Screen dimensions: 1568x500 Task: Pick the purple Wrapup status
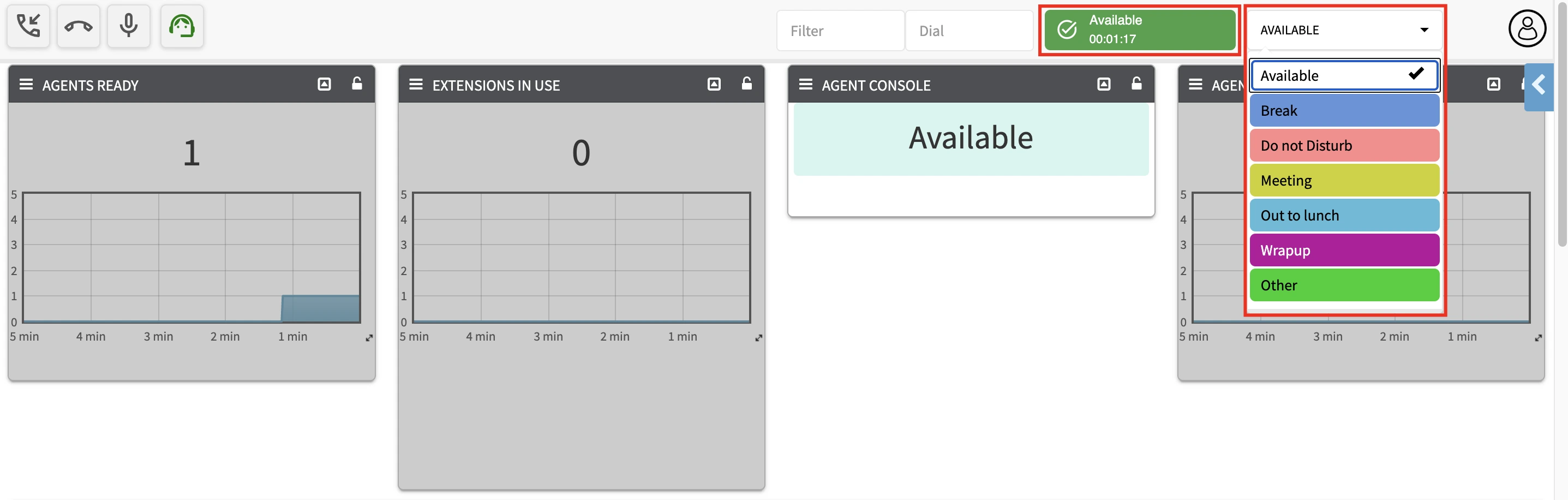click(x=1344, y=251)
